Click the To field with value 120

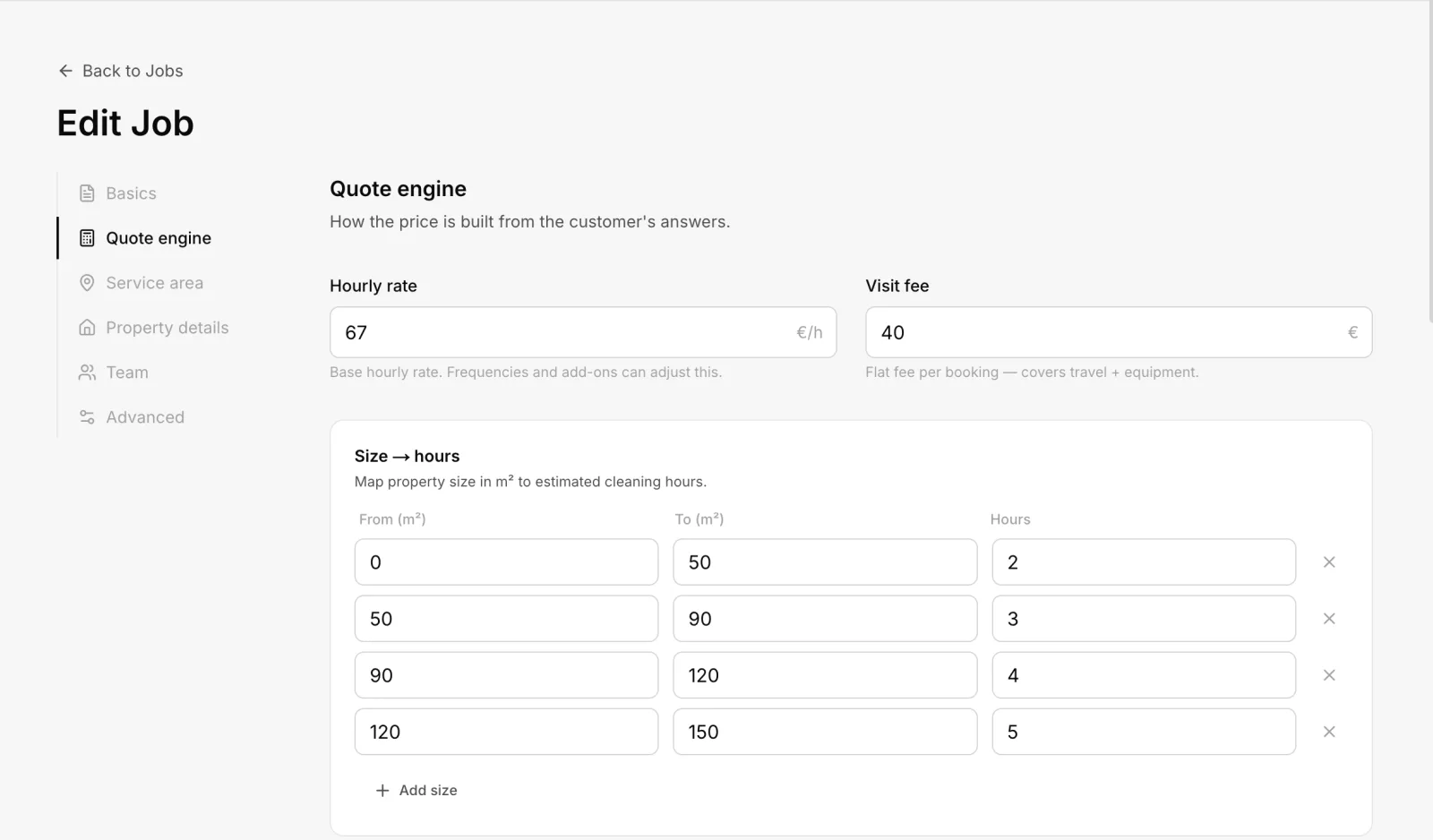click(x=825, y=675)
